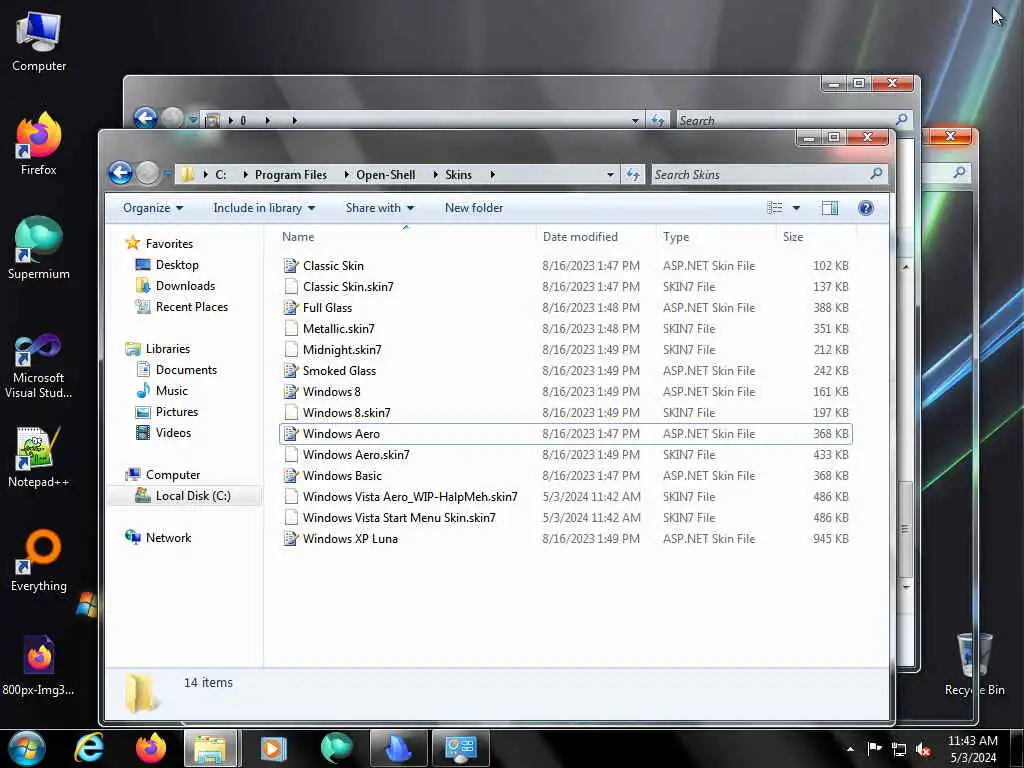This screenshot has height=768, width=1024.
Task: Expand the arrow after Skins in breadcrumb
Action: pos(492,174)
